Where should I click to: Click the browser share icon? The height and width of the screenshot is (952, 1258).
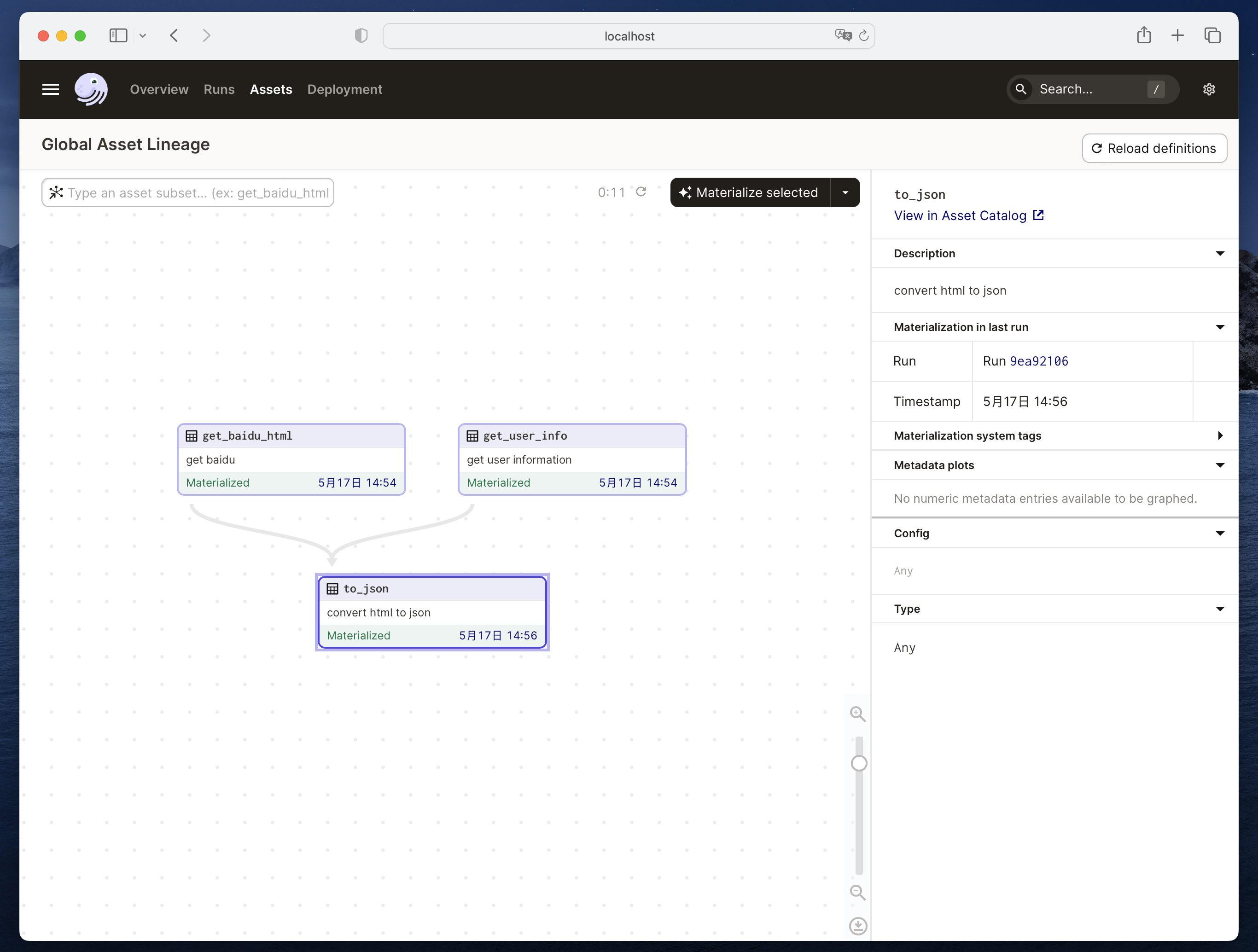pyautogui.click(x=1144, y=36)
